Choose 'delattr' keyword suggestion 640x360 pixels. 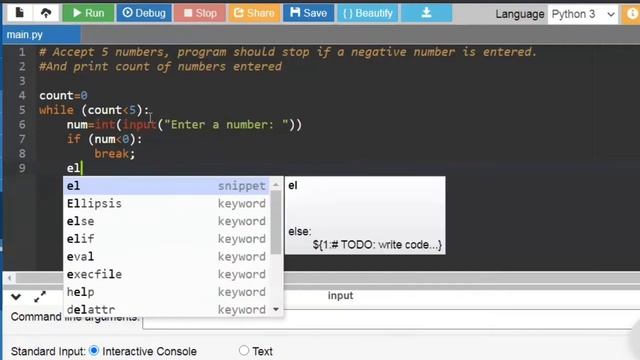point(167,309)
